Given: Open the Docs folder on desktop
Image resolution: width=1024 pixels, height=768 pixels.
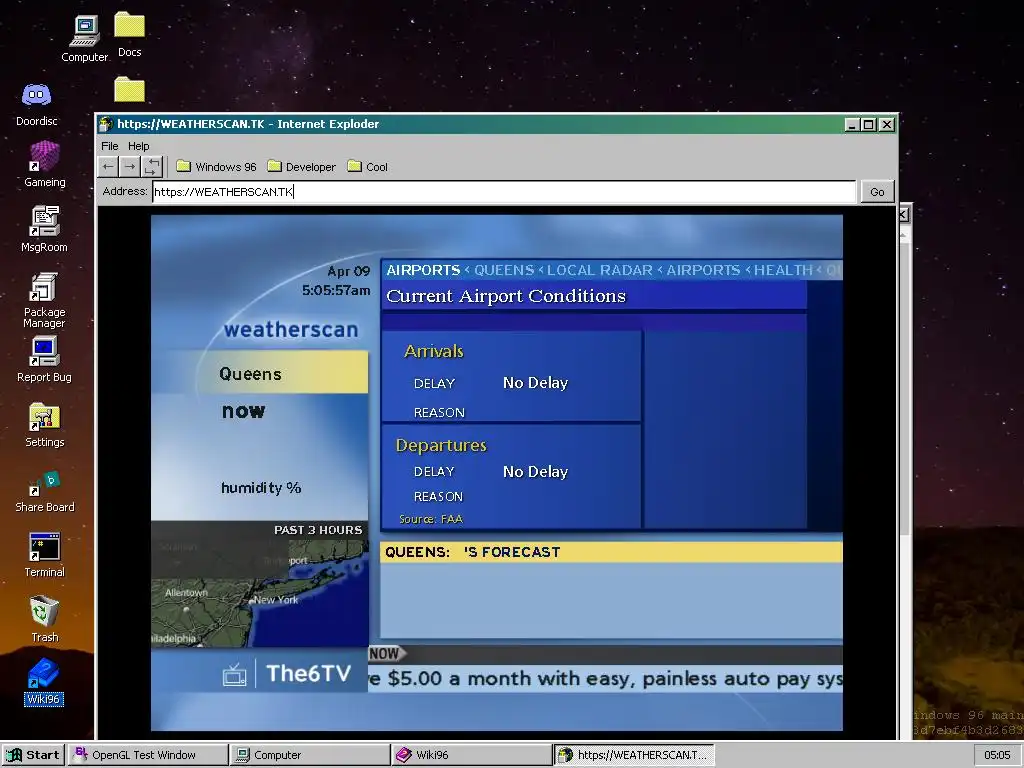Looking at the screenshot, I should [x=129, y=35].
